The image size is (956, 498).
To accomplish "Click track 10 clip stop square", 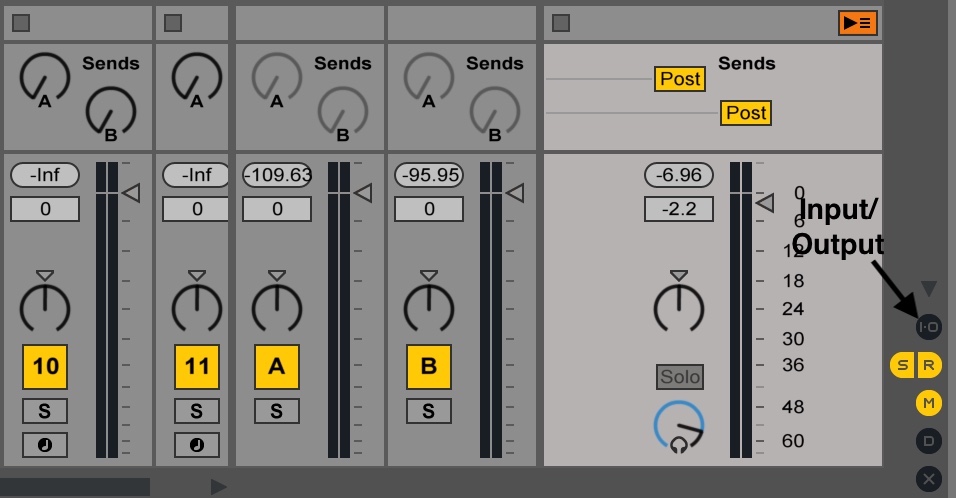I will click(21, 23).
